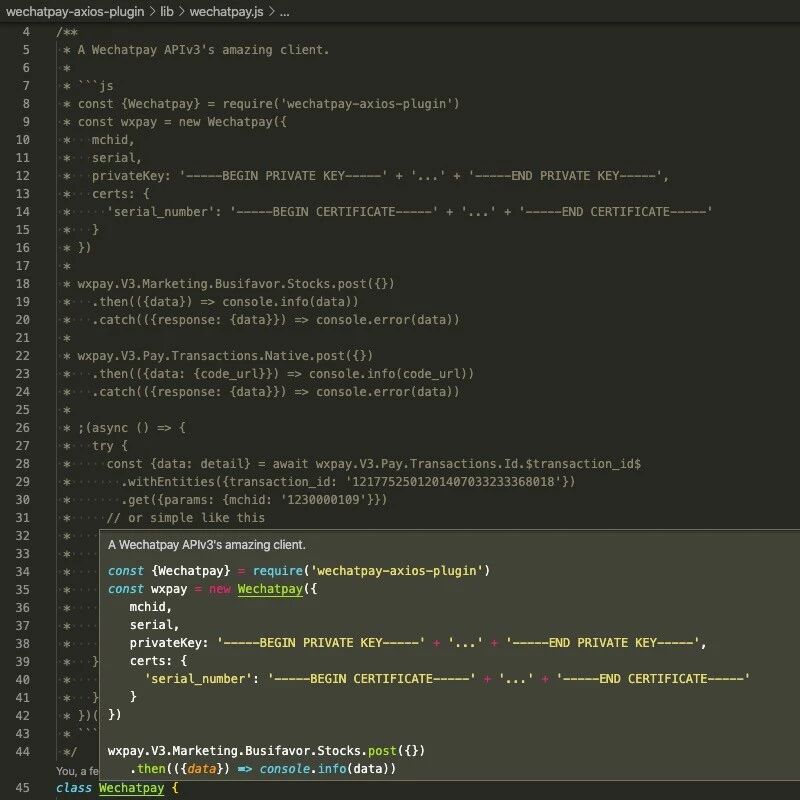Click 'certs: {' text in hover popup
This screenshot has height=800, width=800.
click(158, 661)
